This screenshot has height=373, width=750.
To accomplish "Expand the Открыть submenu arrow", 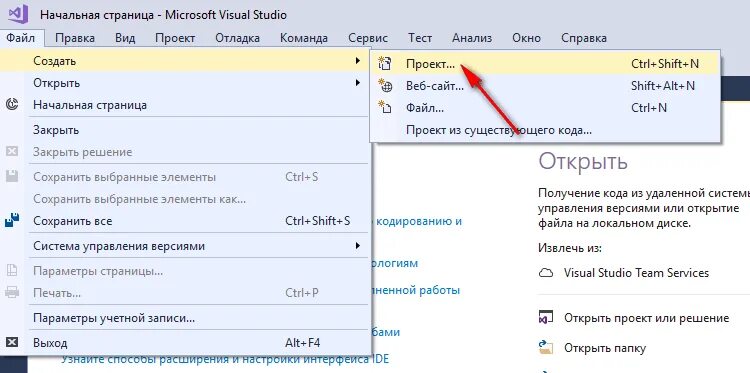I will click(x=357, y=83).
